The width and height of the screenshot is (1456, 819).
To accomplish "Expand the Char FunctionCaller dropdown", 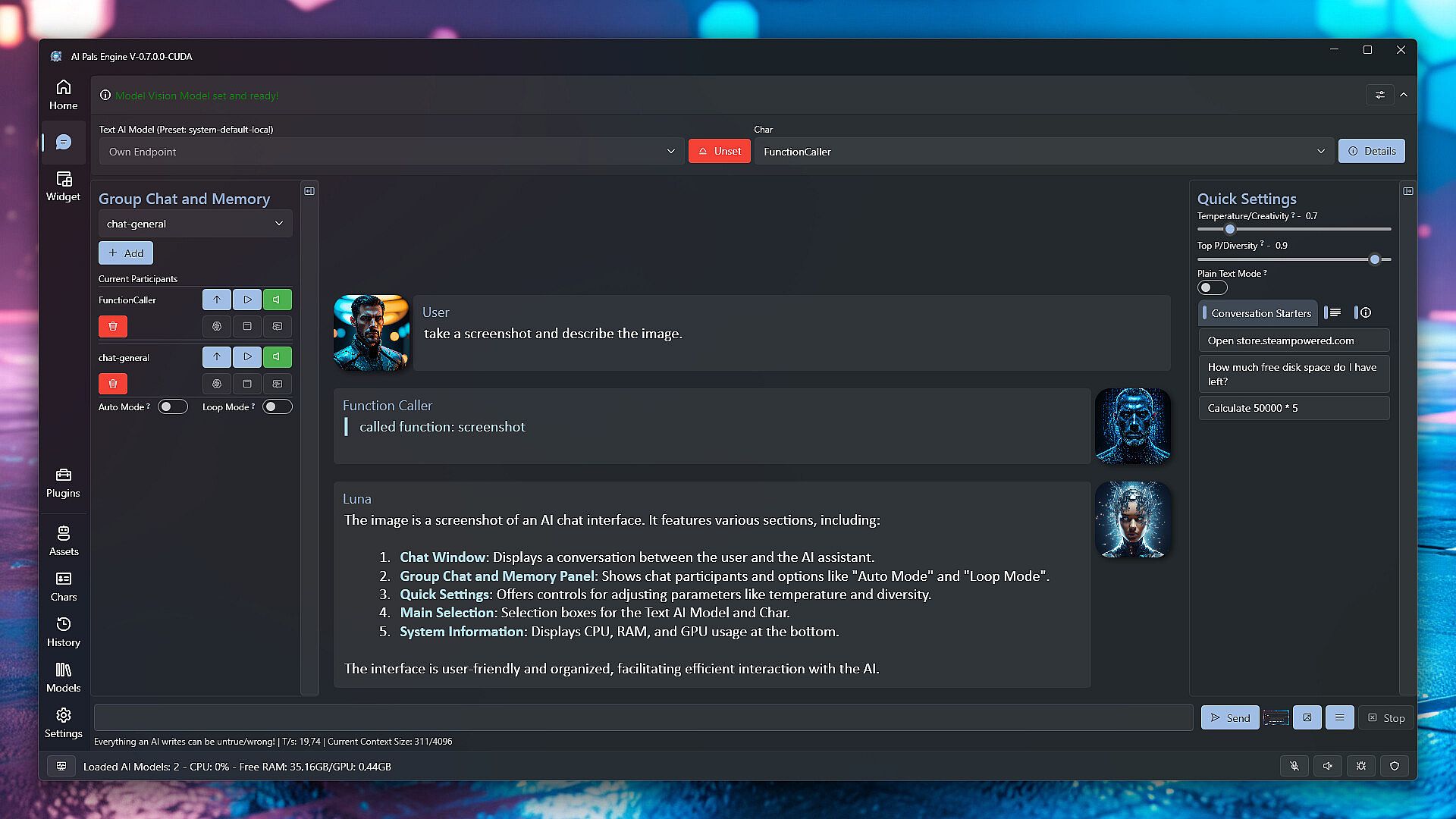I will [x=1043, y=152].
